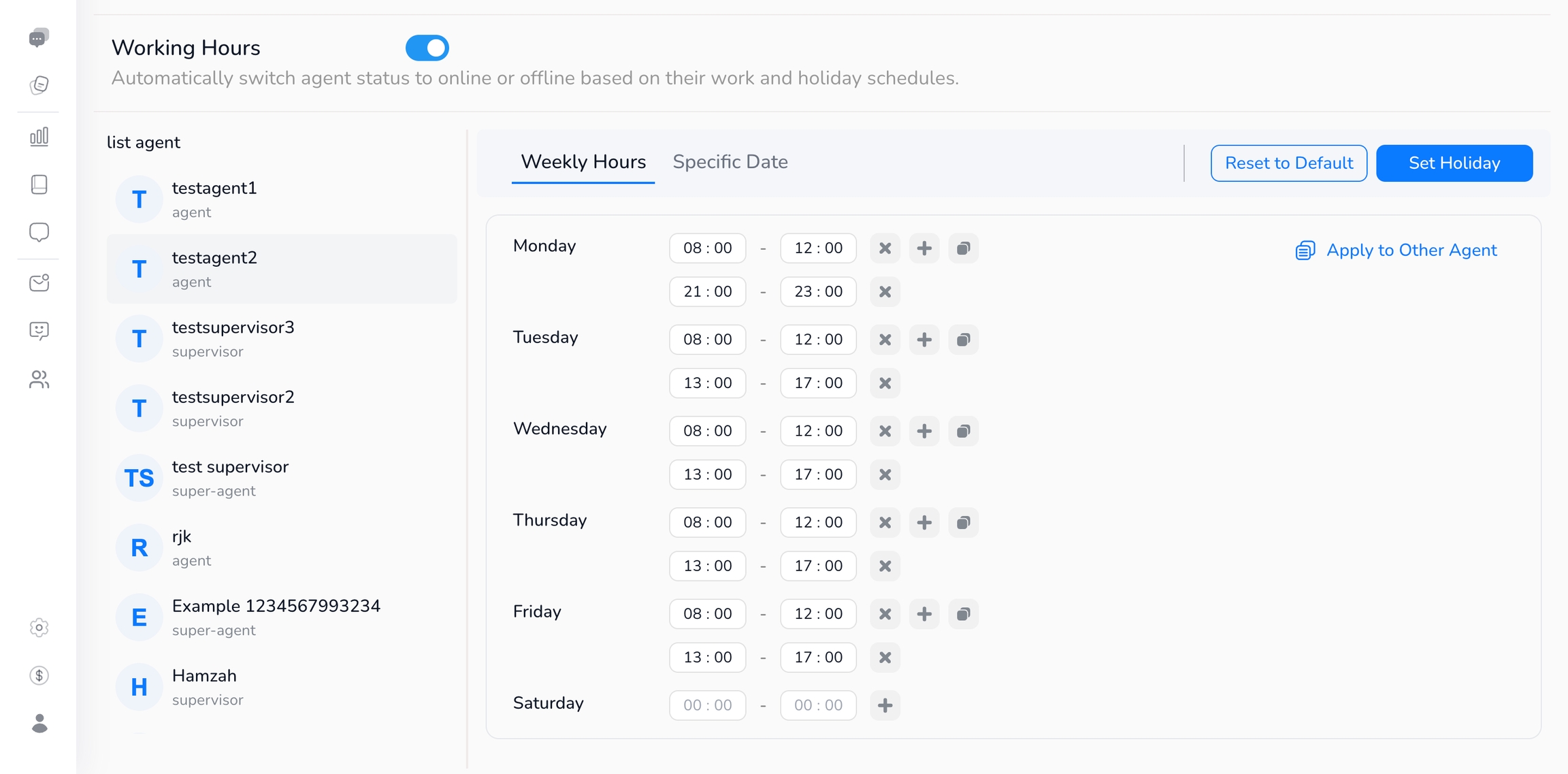Click the profile user icon in sidebar

[x=39, y=723]
